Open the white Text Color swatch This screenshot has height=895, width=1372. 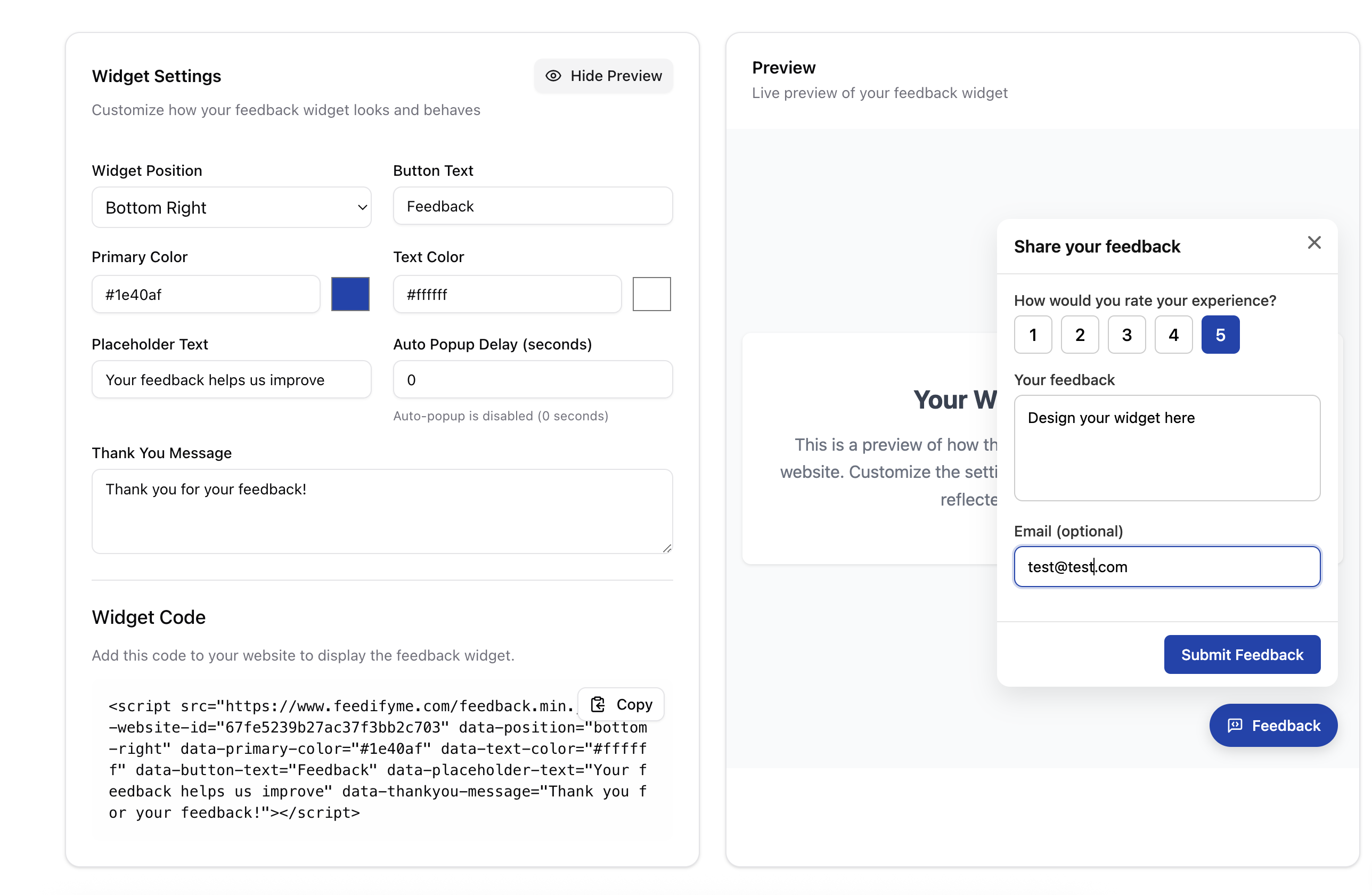click(x=651, y=294)
